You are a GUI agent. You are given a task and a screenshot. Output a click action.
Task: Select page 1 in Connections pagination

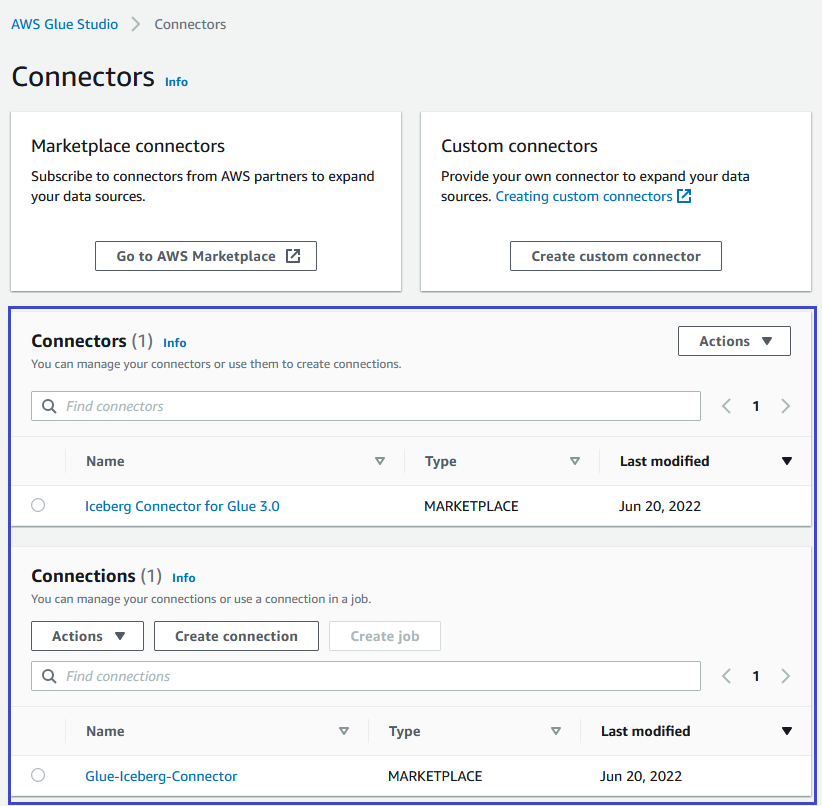[755, 676]
